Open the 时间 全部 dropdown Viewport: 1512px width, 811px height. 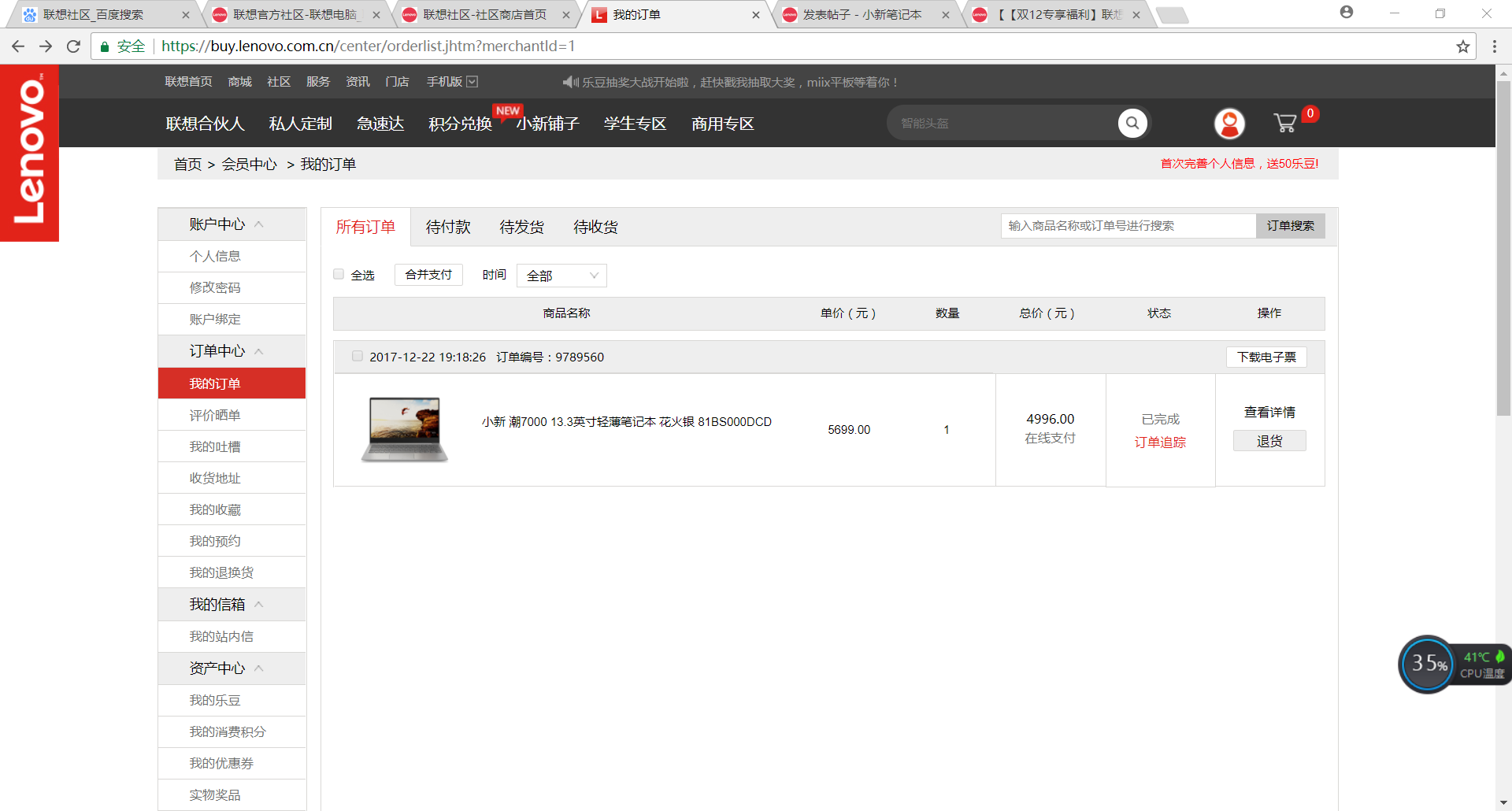point(561,275)
